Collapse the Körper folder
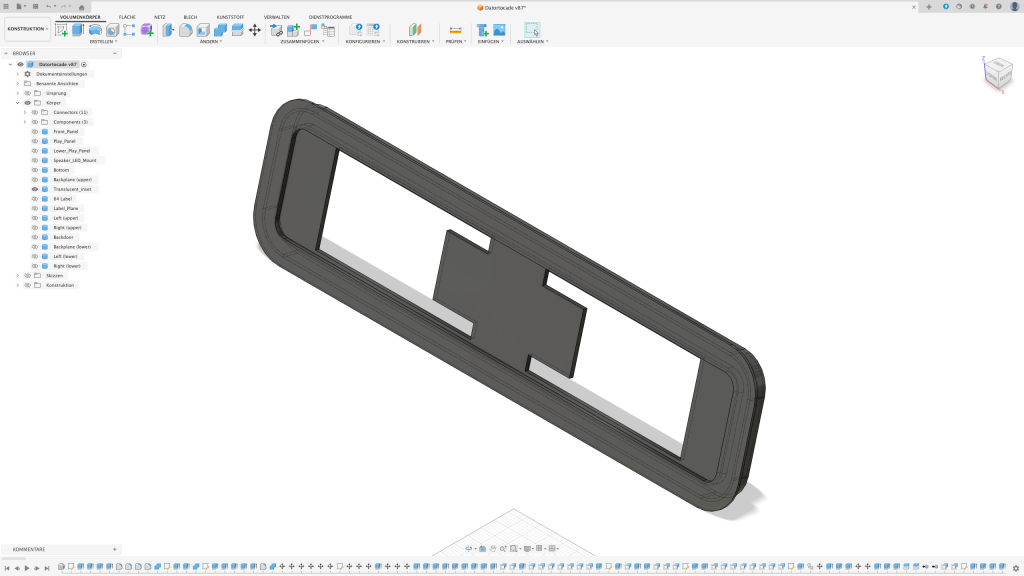Screen dimensions: 1024x576 click(17, 103)
